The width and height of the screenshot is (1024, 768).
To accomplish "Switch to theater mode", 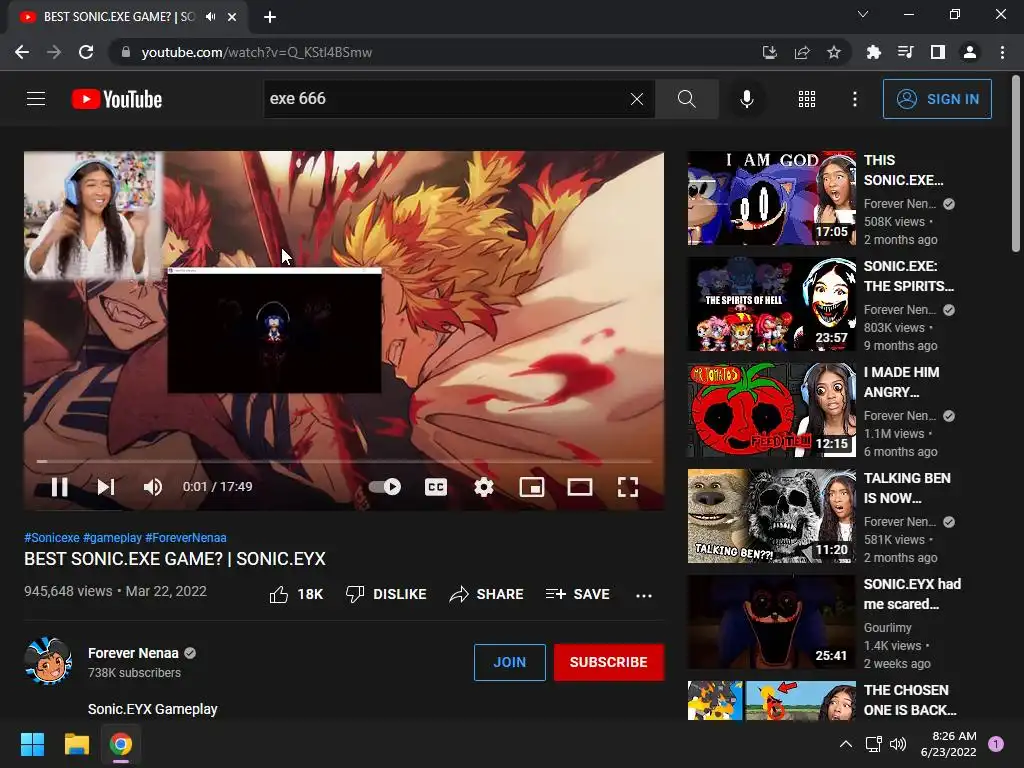I will pos(579,487).
